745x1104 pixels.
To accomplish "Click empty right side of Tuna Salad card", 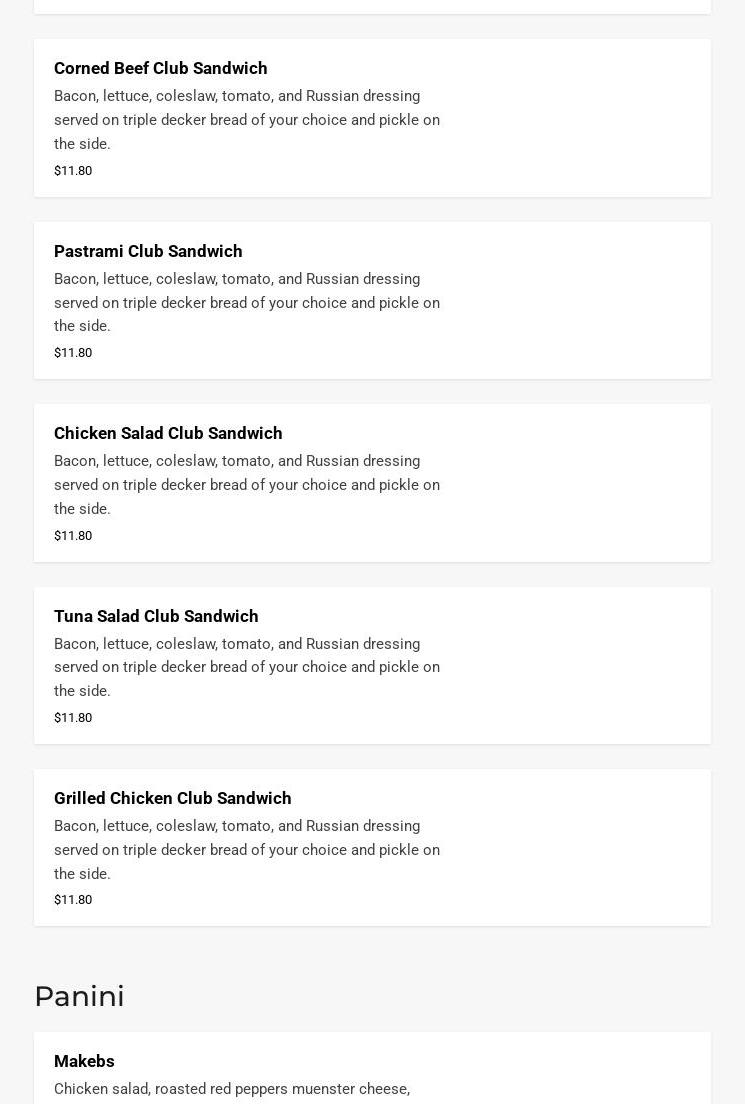I will point(580,666).
